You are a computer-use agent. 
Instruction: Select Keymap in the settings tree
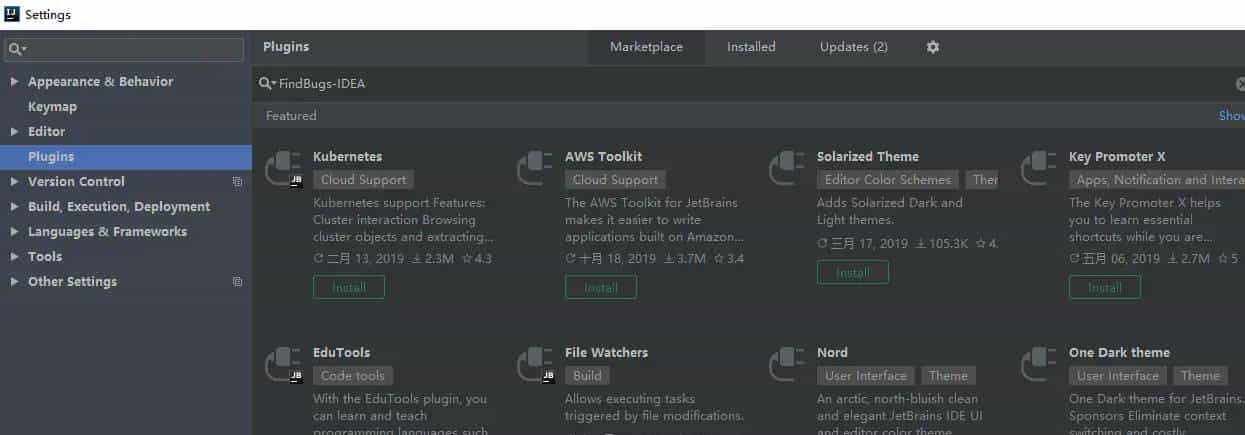pyautogui.click(x=52, y=107)
